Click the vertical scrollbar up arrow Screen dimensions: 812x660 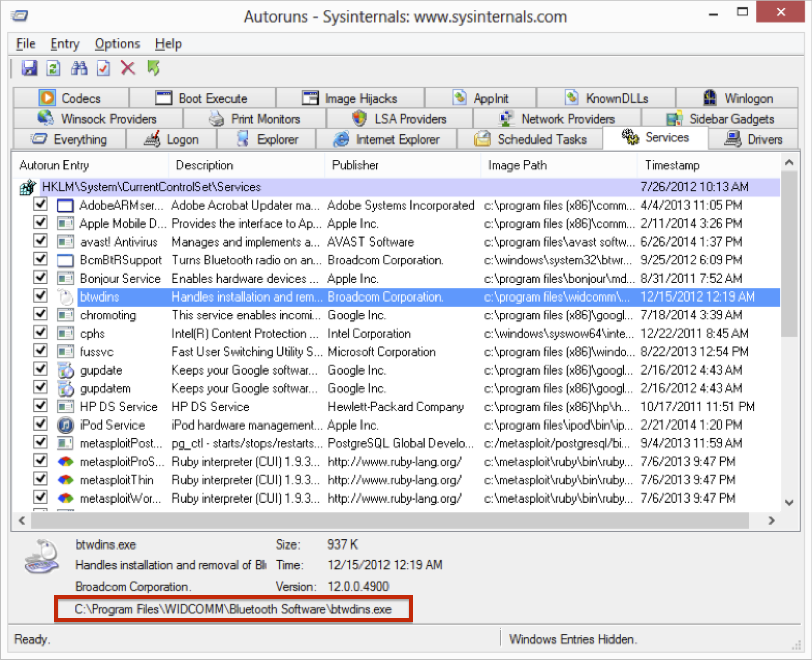click(x=789, y=163)
